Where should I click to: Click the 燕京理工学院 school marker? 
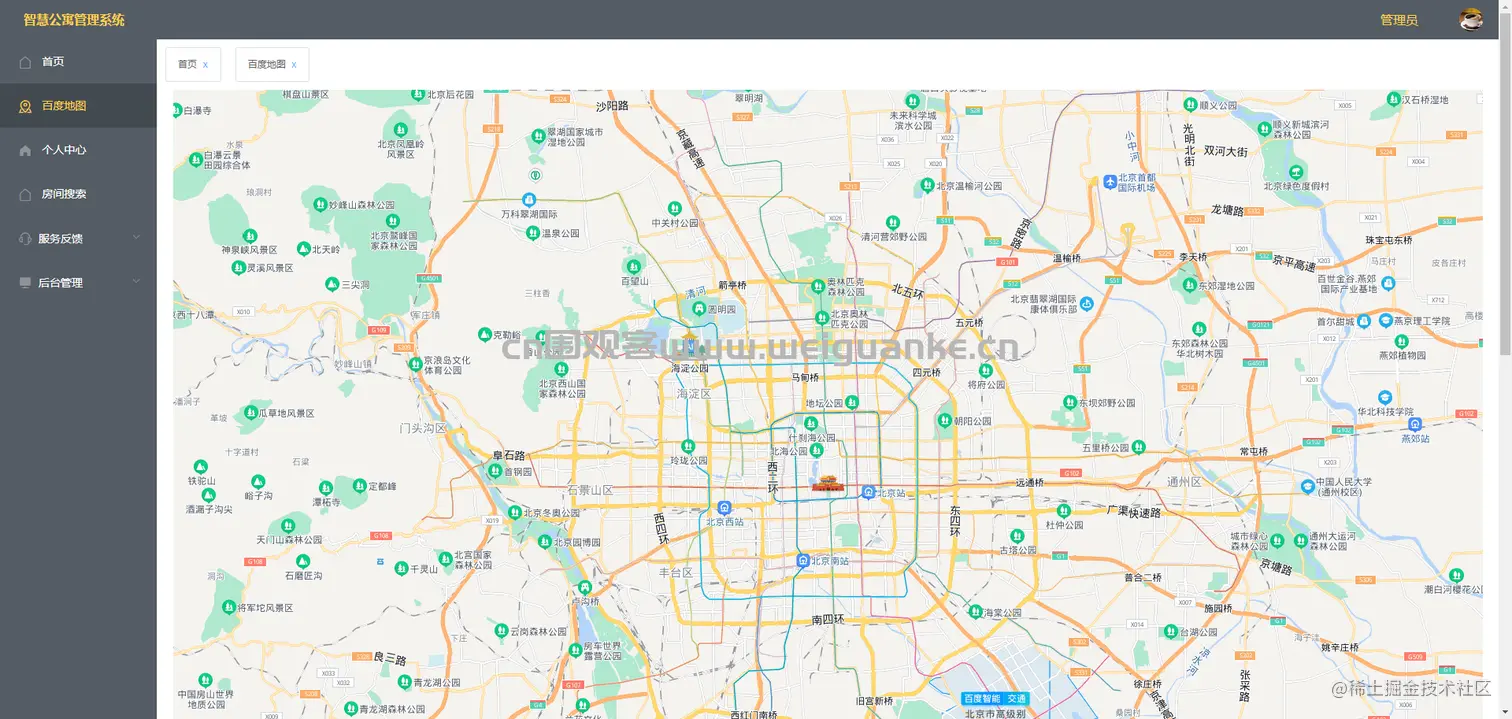click(1385, 321)
